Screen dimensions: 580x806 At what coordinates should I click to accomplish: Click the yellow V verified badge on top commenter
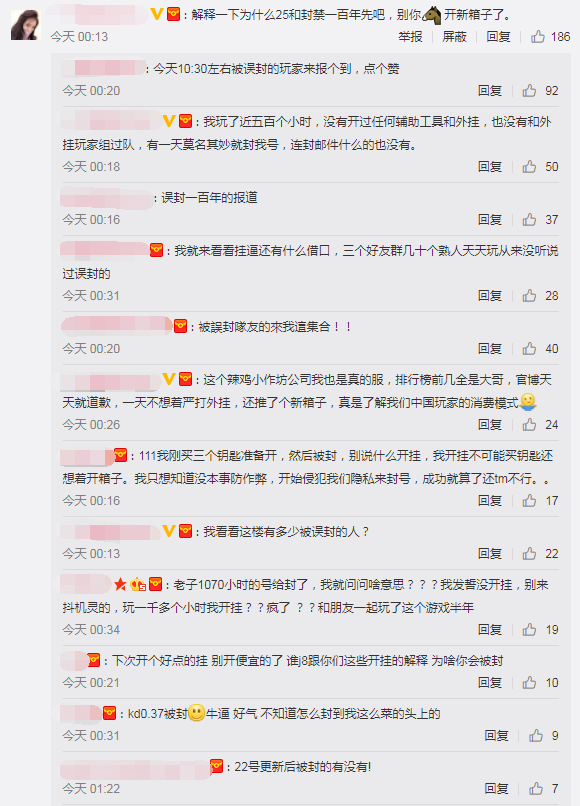157,14
